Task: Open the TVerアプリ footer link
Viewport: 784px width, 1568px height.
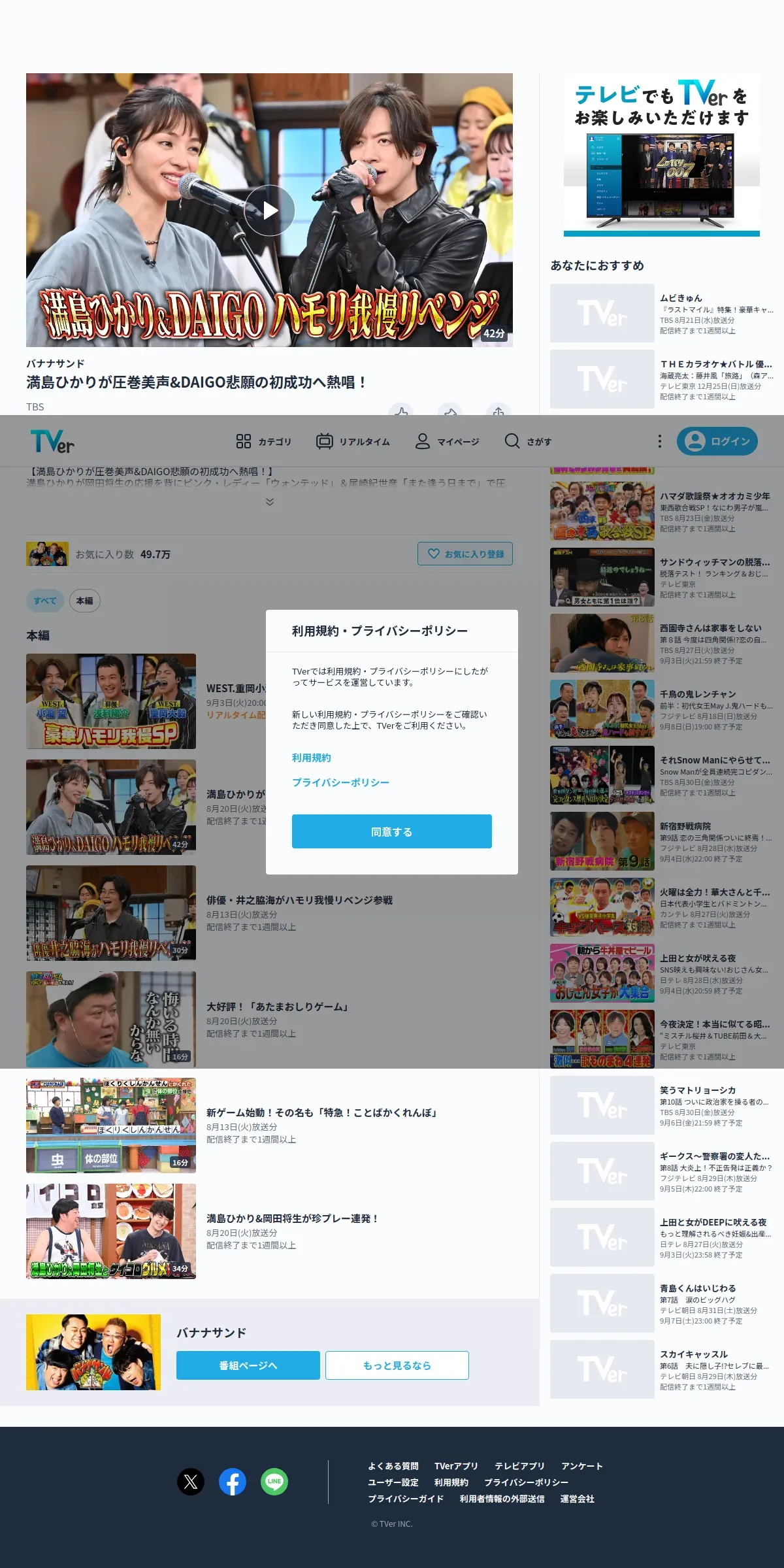Action: 456,1466
